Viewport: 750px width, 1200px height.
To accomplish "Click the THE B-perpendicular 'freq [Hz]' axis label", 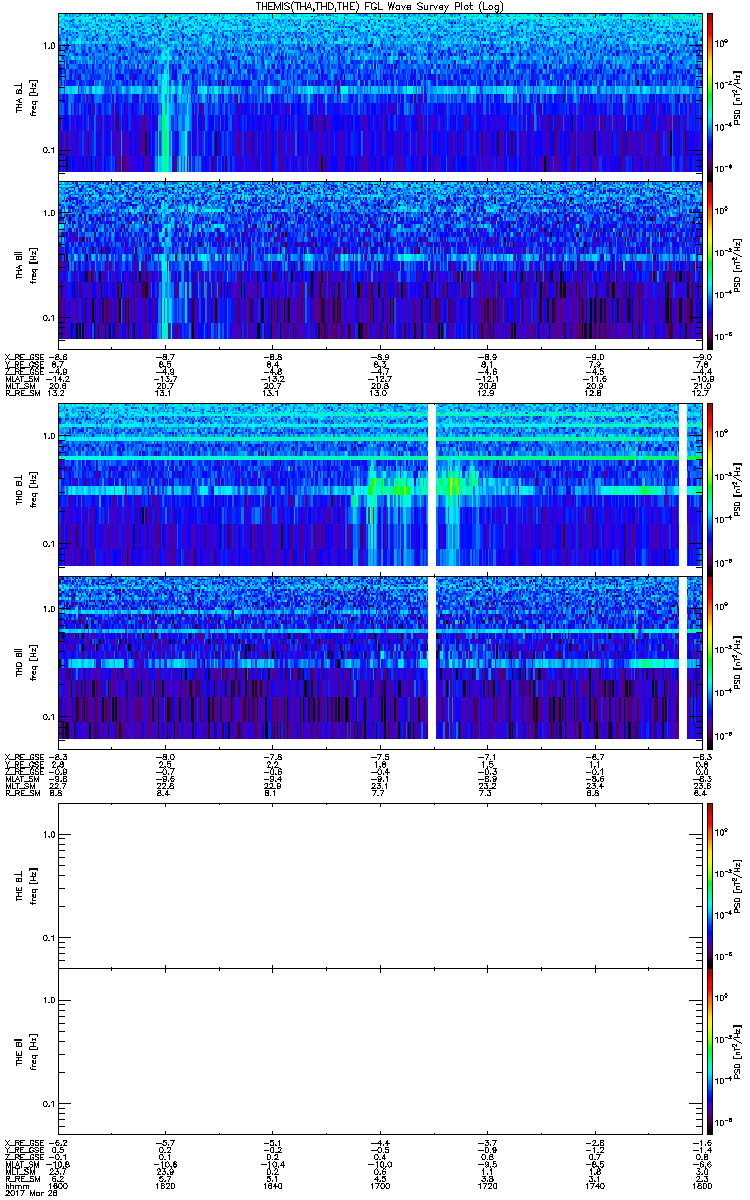I will (33, 884).
